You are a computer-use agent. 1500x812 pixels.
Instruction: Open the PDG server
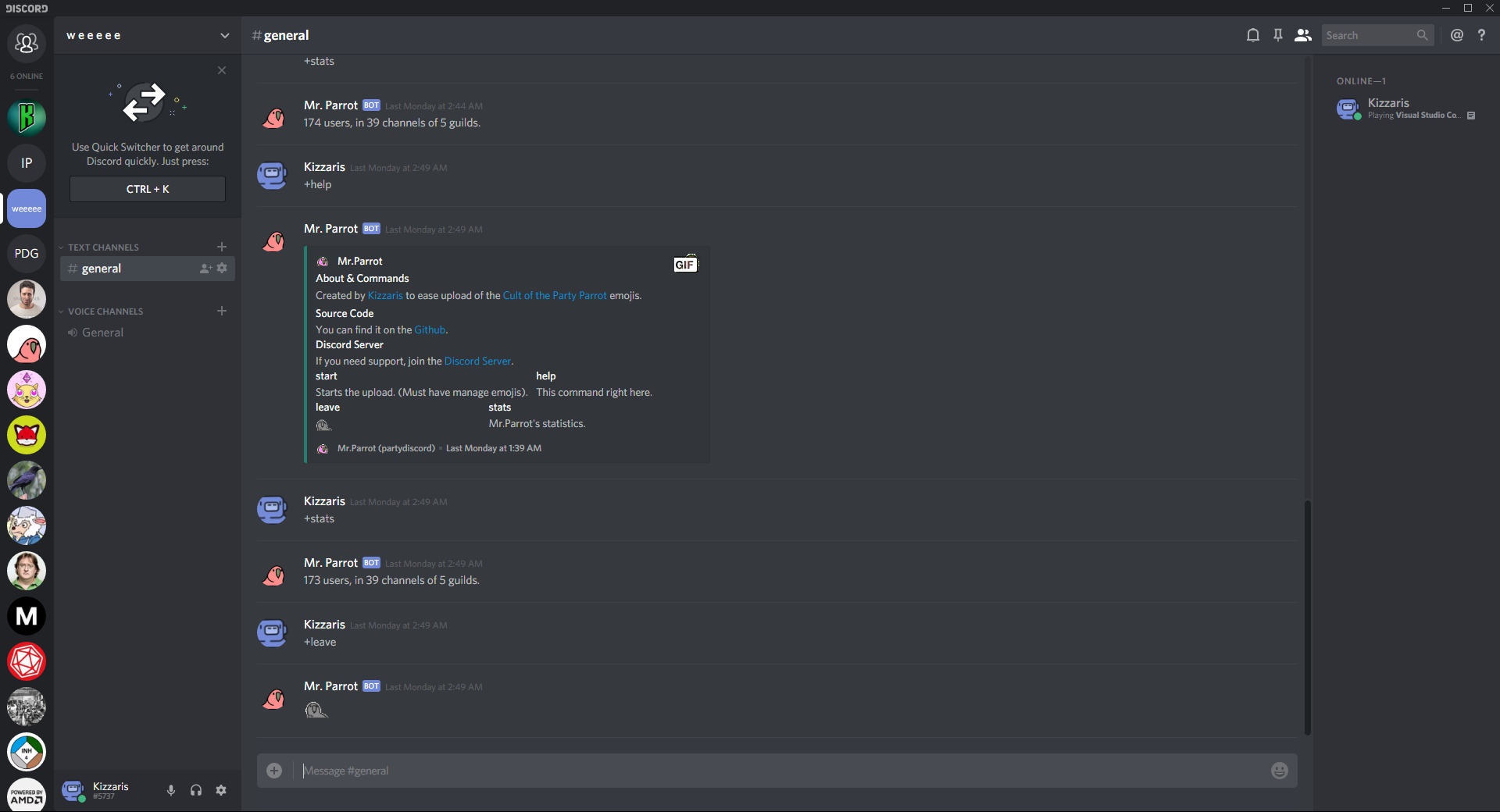click(27, 254)
